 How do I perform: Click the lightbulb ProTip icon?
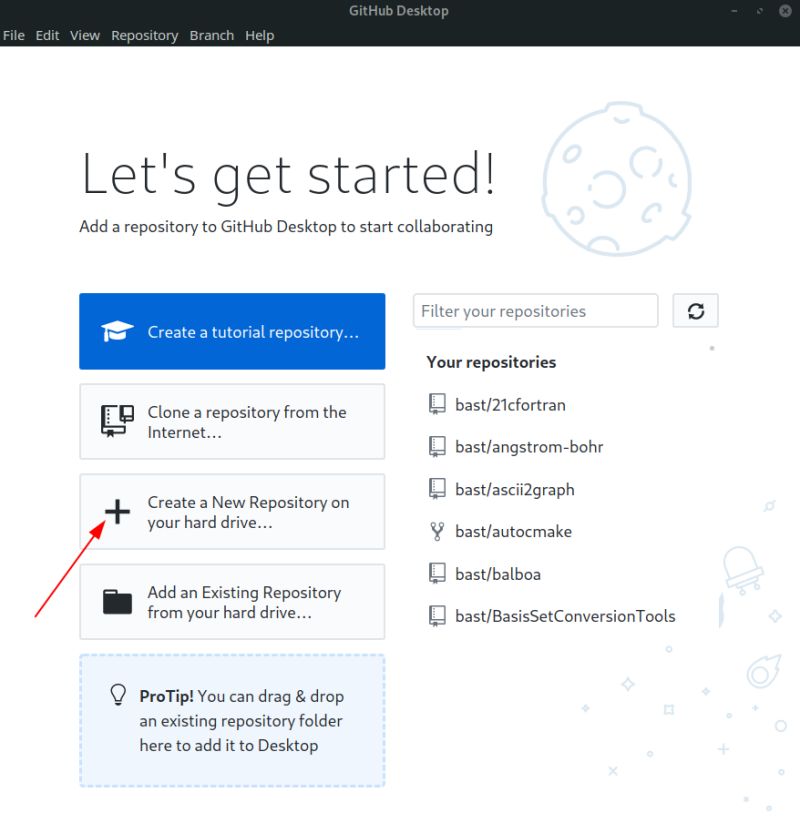click(x=118, y=695)
